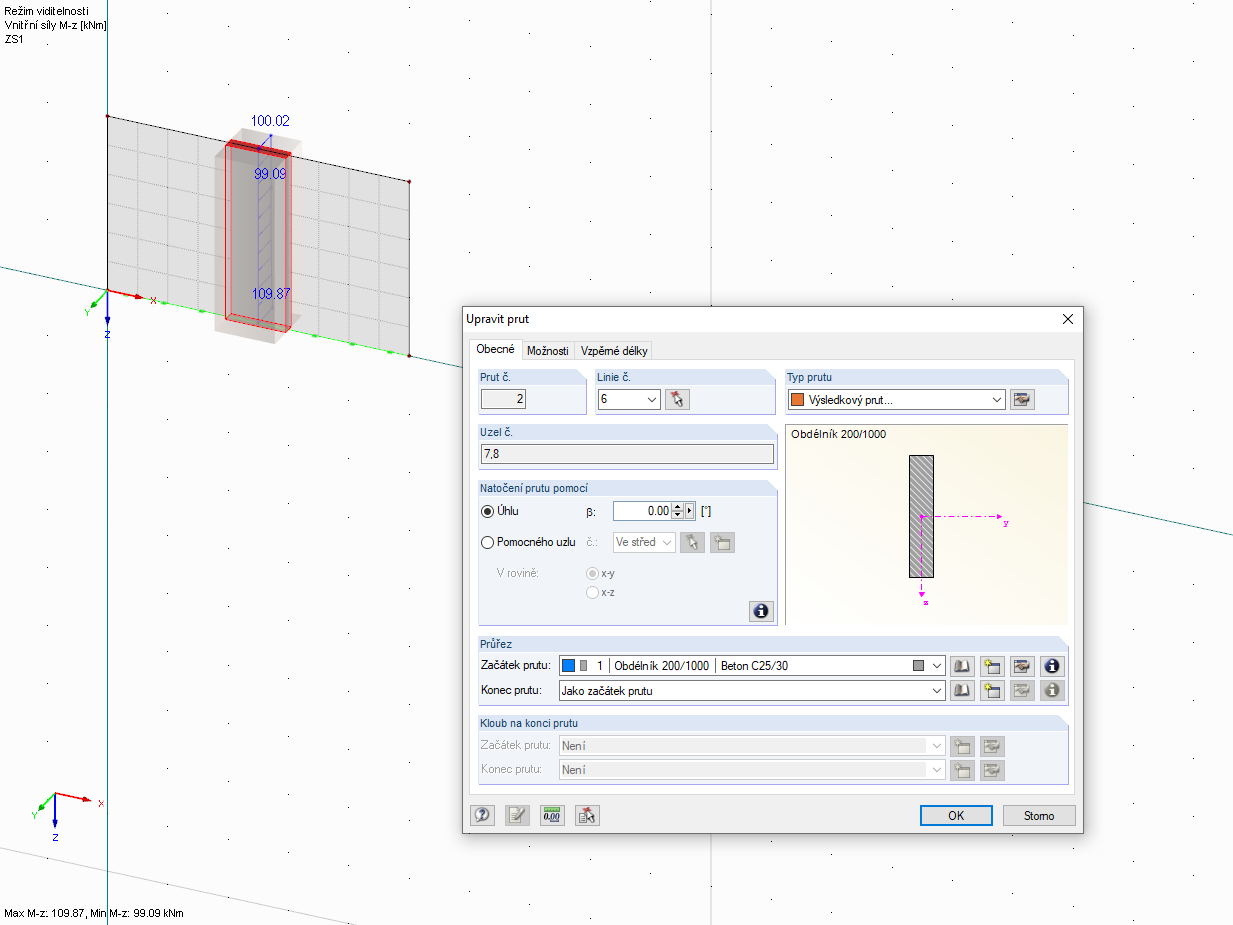Screen dimensions: 1233x925
Task: Open β angle arrow menu button
Action: 690,511
